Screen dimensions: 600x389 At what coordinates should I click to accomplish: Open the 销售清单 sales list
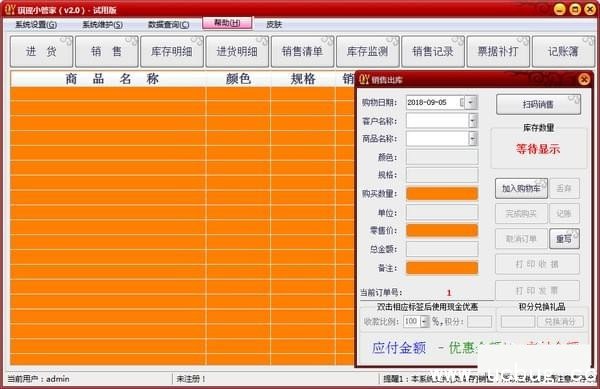click(302, 51)
